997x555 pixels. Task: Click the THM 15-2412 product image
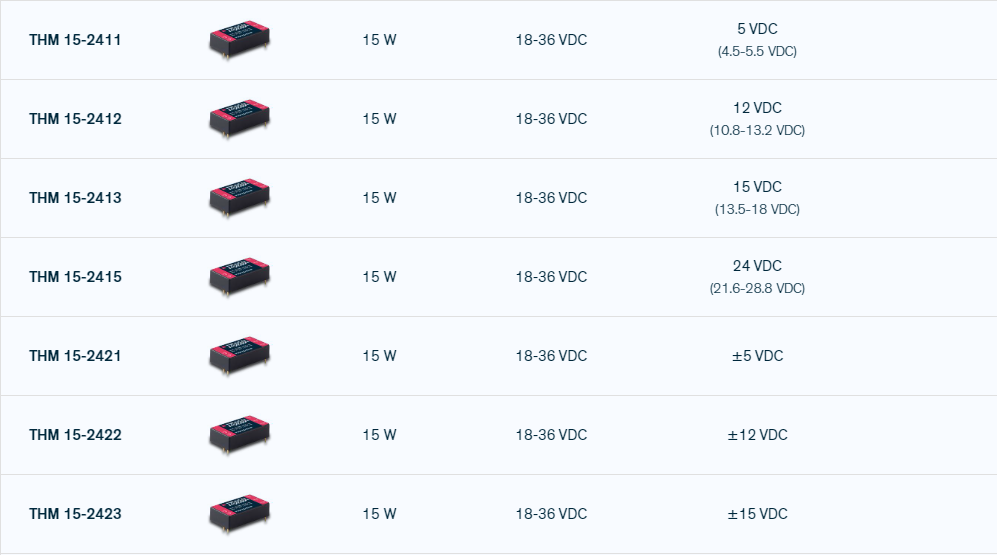coord(240,119)
